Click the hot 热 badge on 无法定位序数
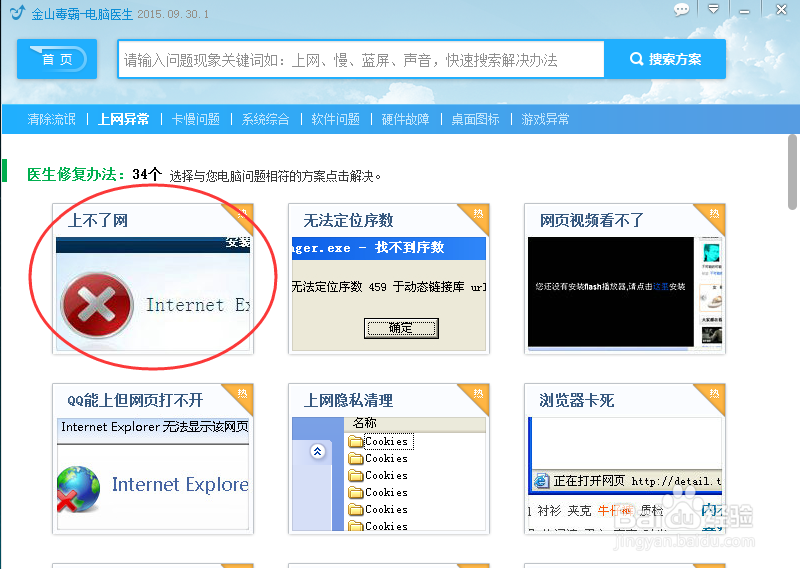 pyautogui.click(x=478, y=214)
